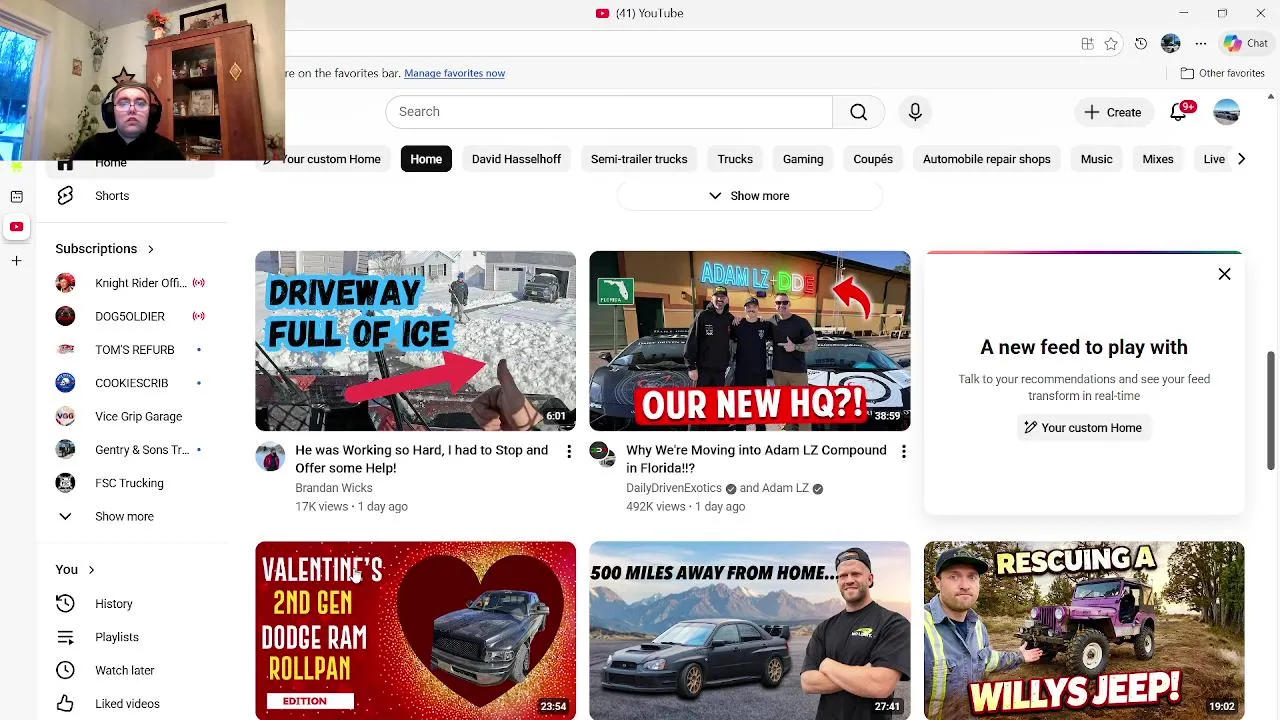This screenshot has height=720, width=1280.
Task: Show next category chips with right arrow
Action: 1241,159
